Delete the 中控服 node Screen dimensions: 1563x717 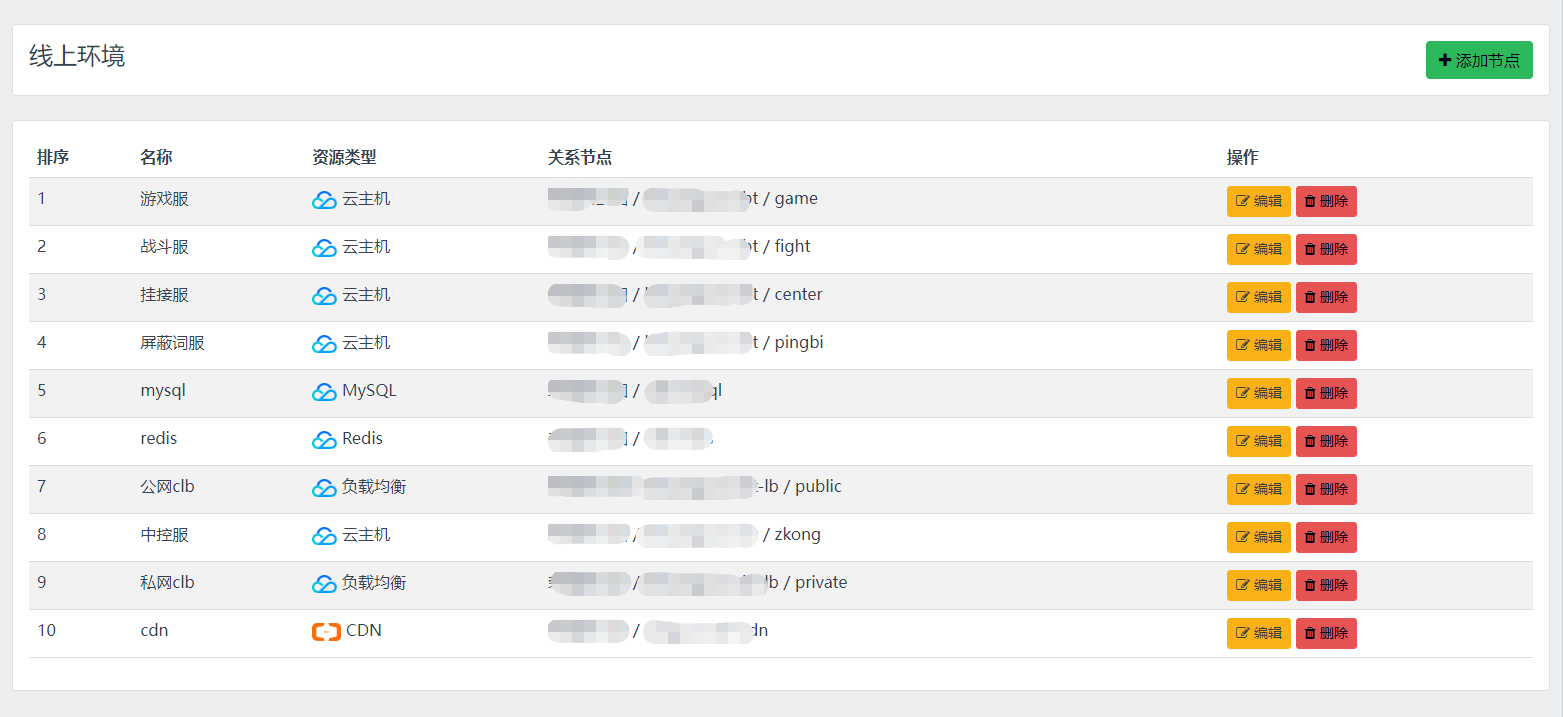1326,537
